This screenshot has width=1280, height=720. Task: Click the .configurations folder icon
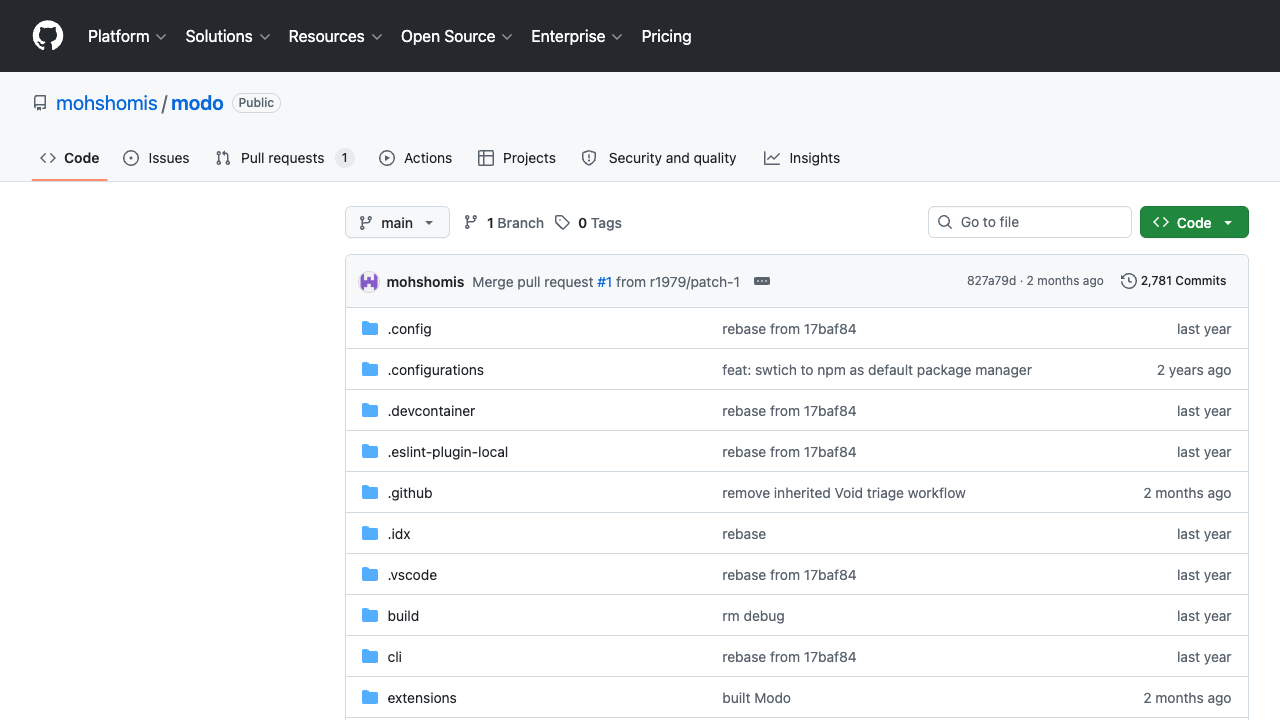coord(370,370)
